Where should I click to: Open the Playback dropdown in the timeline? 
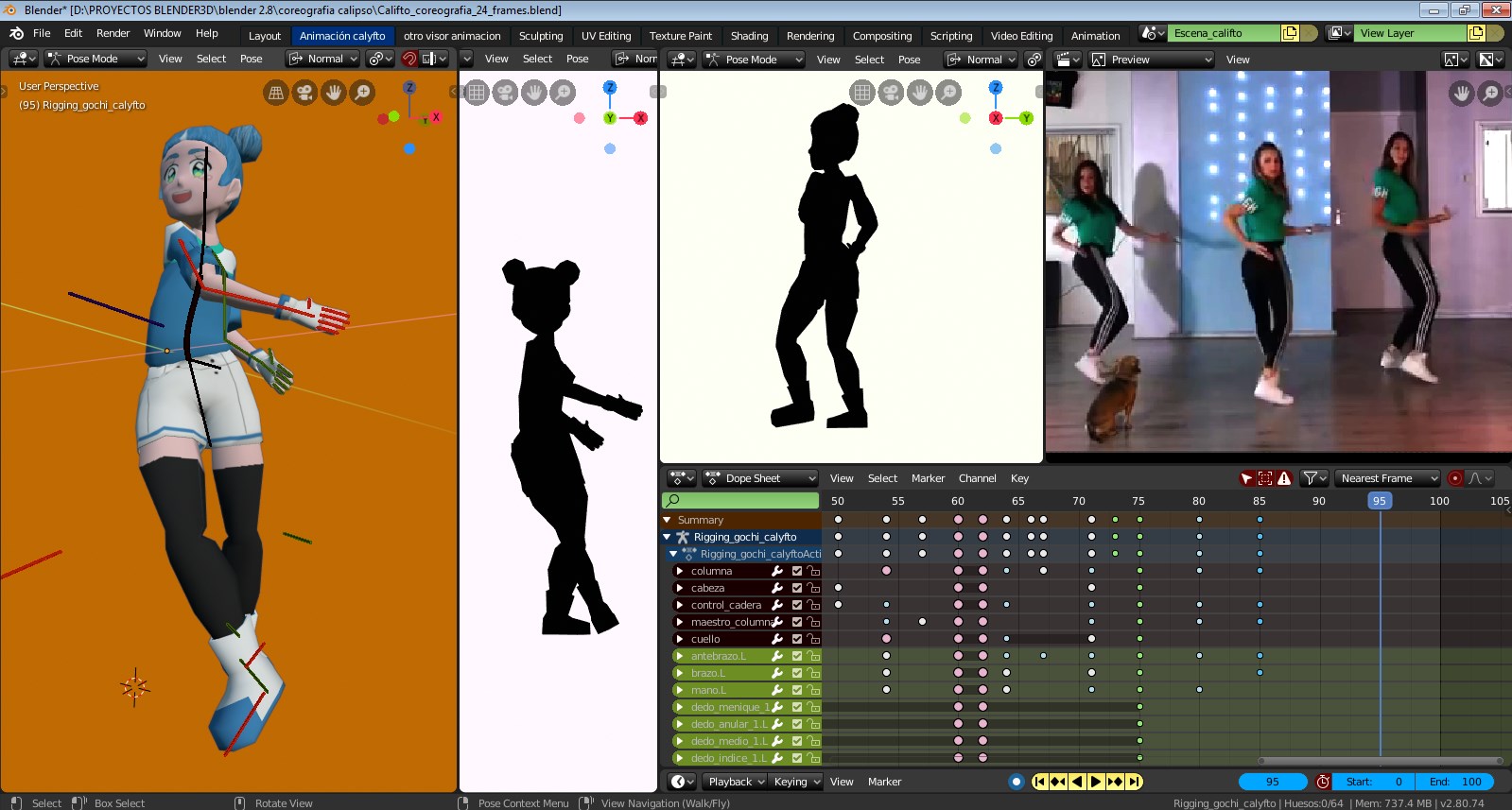(736, 782)
